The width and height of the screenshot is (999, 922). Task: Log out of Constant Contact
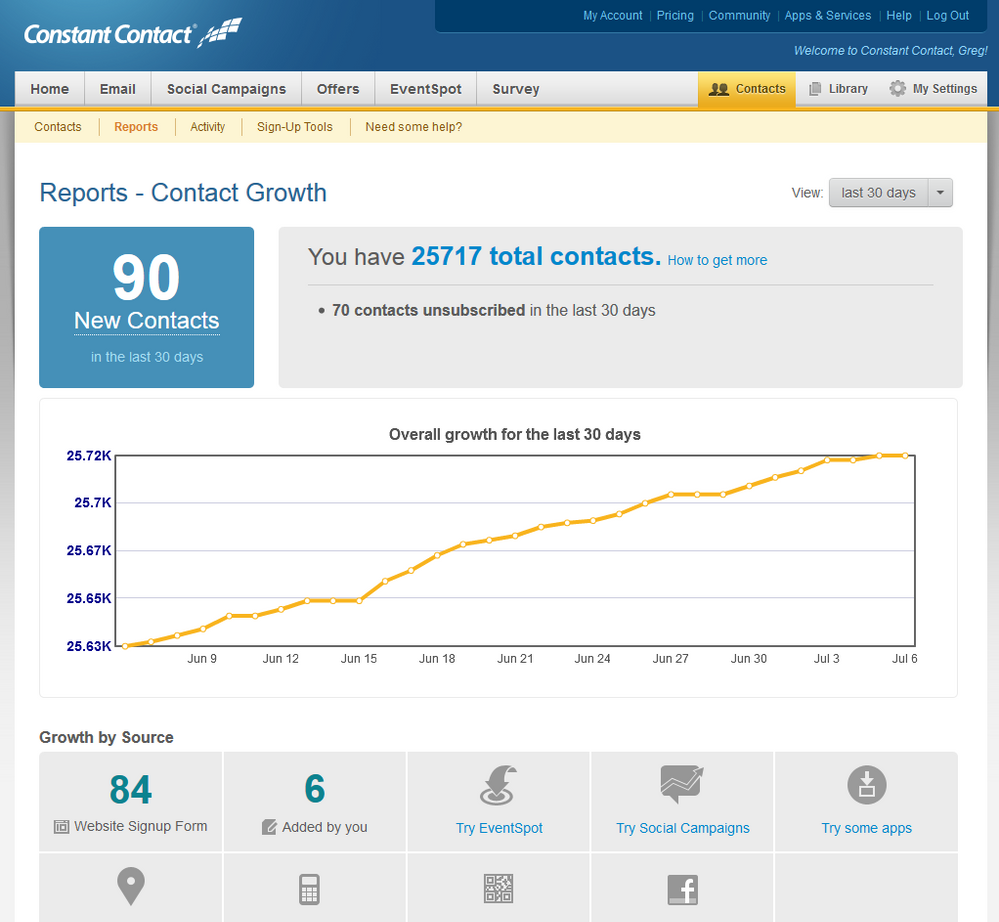[947, 15]
